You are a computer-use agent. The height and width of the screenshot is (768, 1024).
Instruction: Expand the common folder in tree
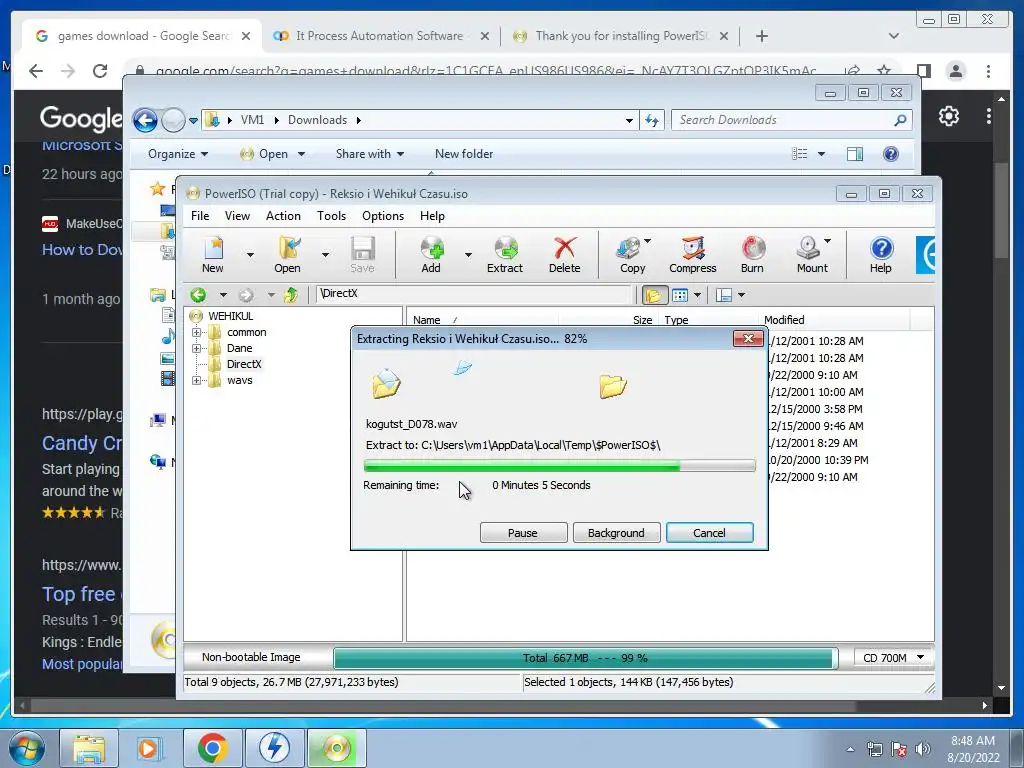196,332
